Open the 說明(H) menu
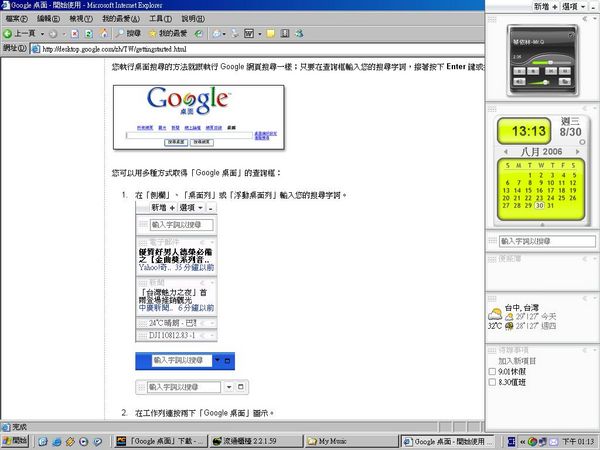This screenshot has height=450, width=600. coord(193,19)
